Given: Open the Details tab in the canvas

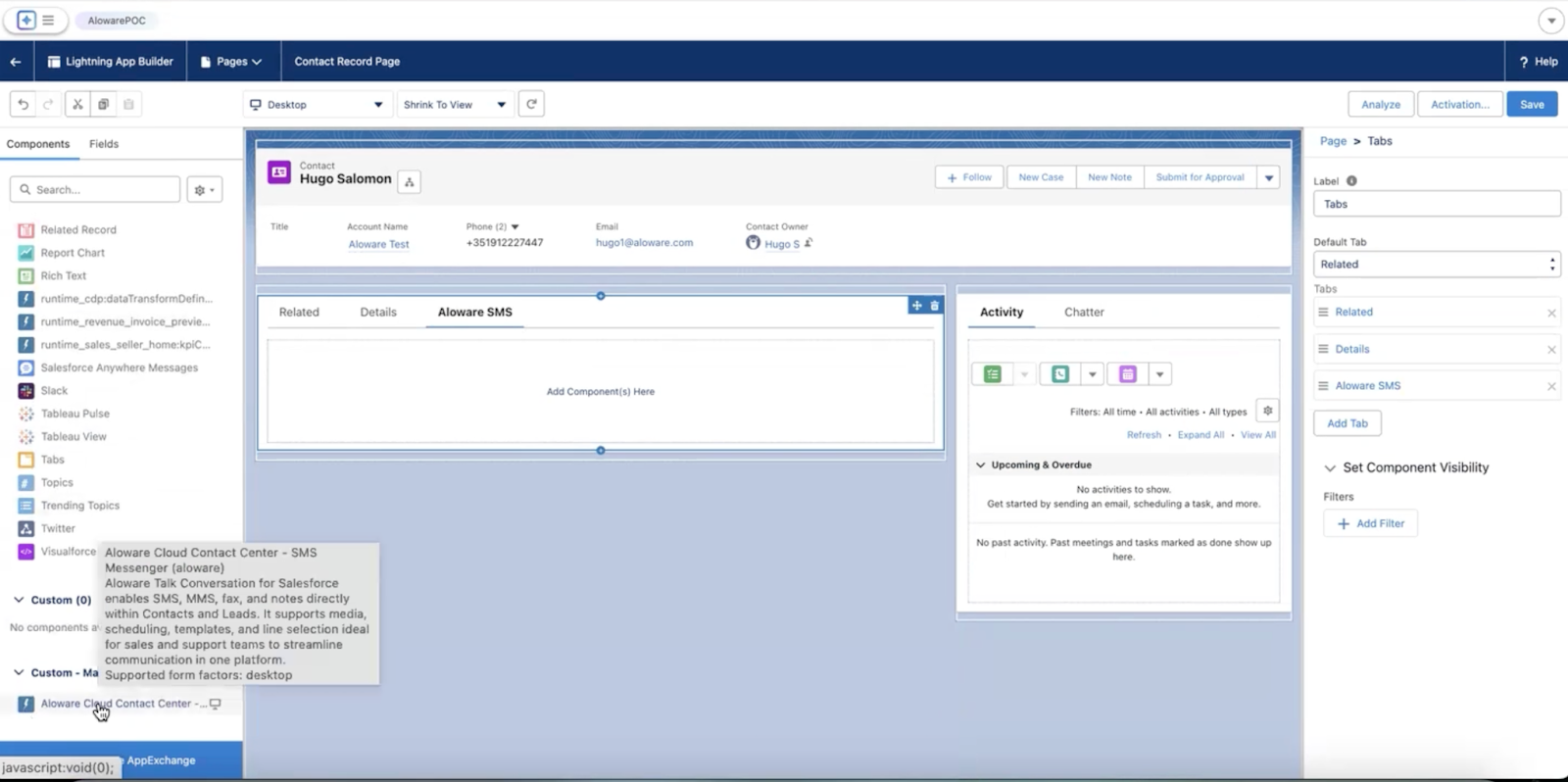Looking at the screenshot, I should click(378, 313).
